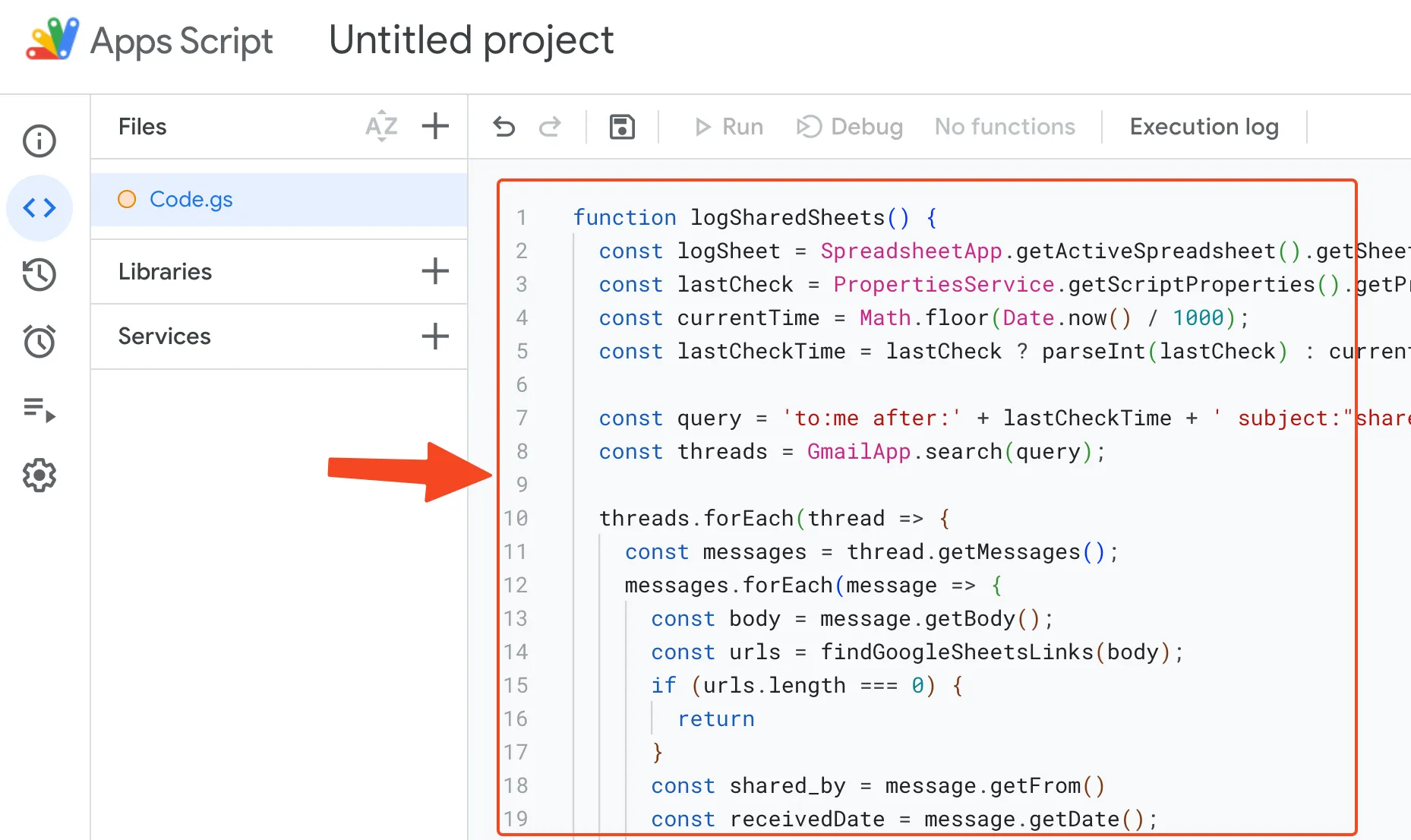Add a service with plus icon

pos(435,336)
